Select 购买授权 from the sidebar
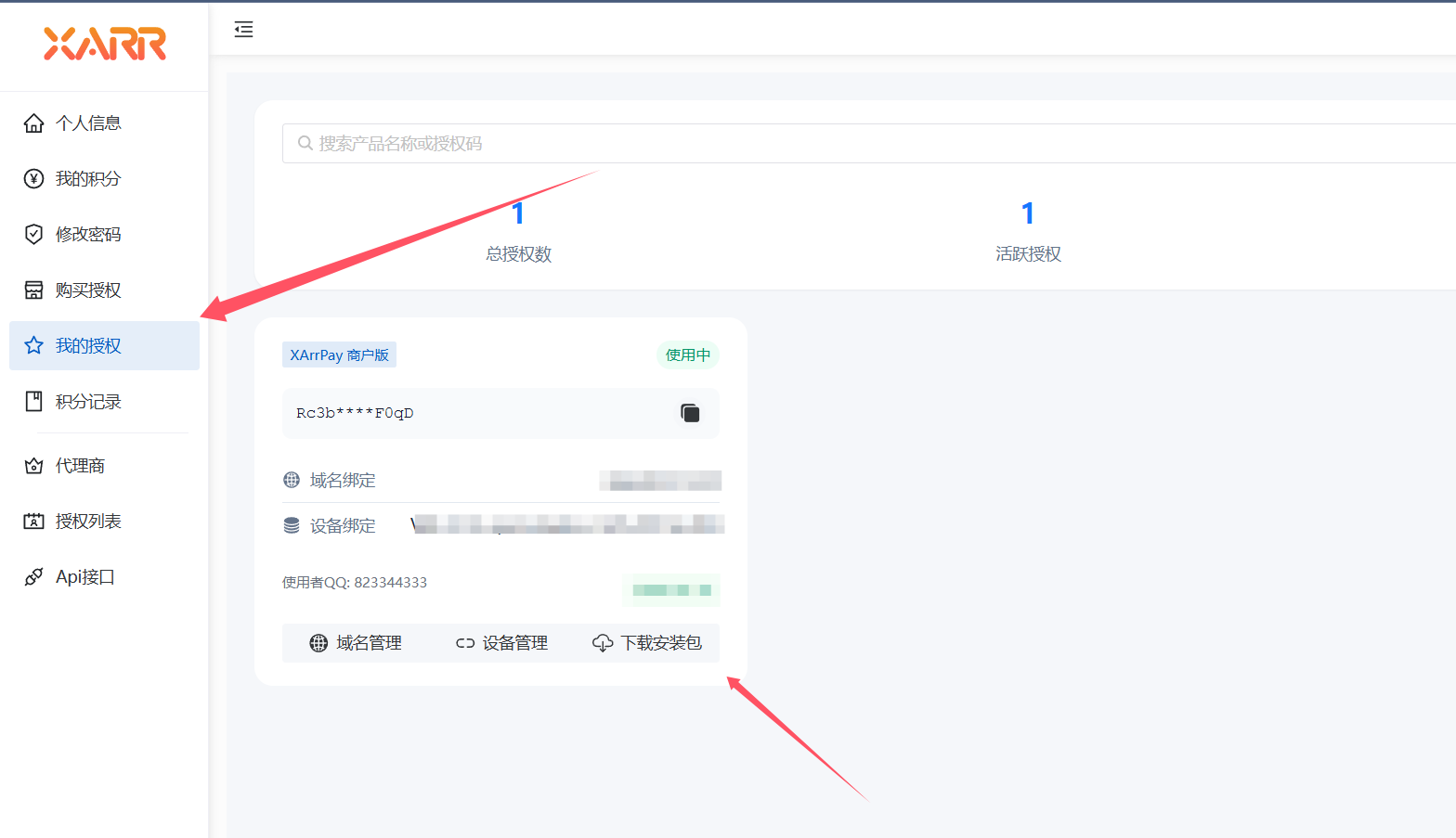This screenshot has height=838, width=1456. click(104, 290)
